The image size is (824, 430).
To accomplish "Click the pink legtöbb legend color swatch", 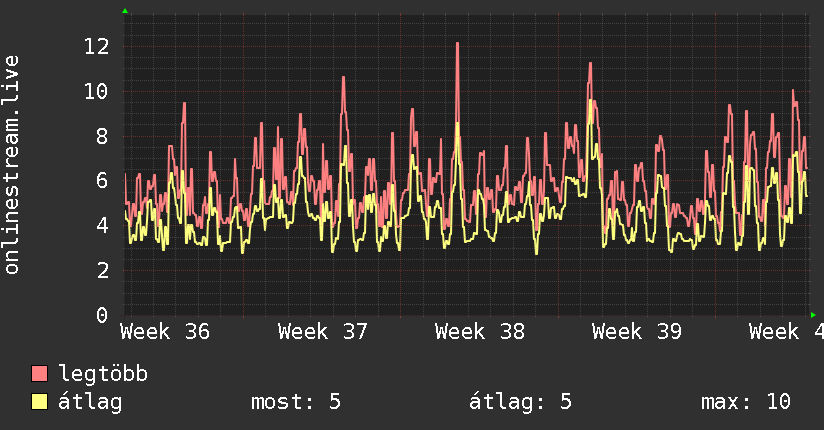I will tap(39, 373).
